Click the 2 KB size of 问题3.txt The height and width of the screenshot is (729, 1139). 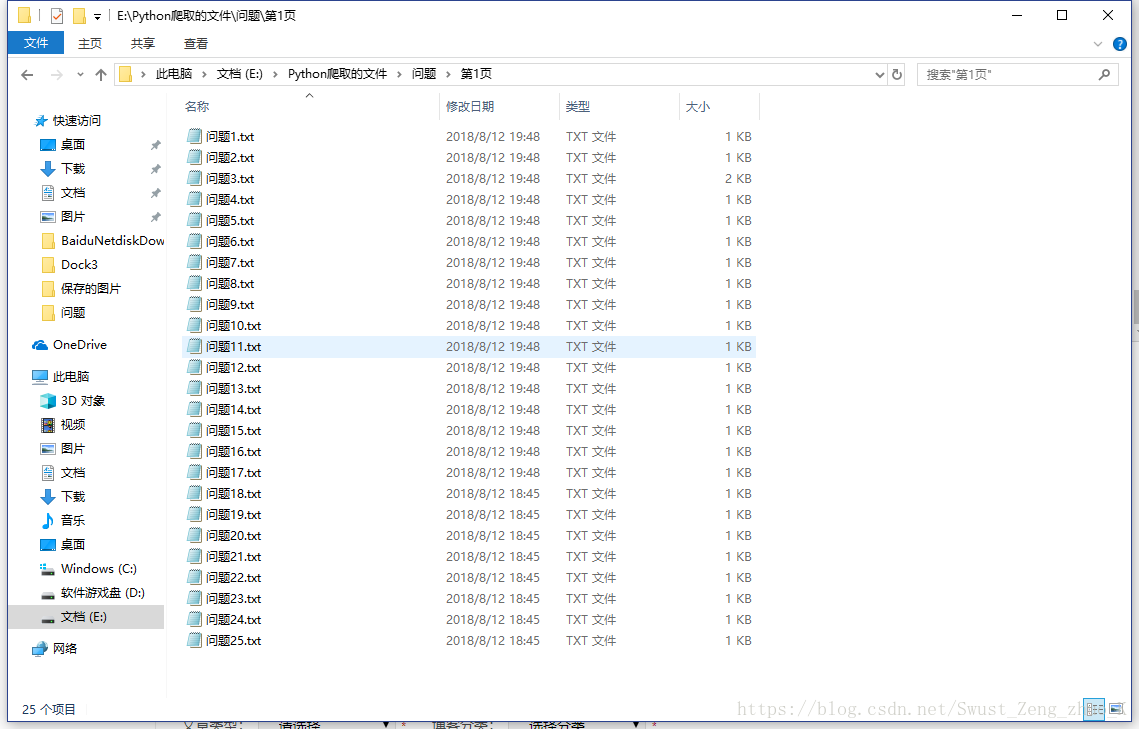click(x=738, y=179)
